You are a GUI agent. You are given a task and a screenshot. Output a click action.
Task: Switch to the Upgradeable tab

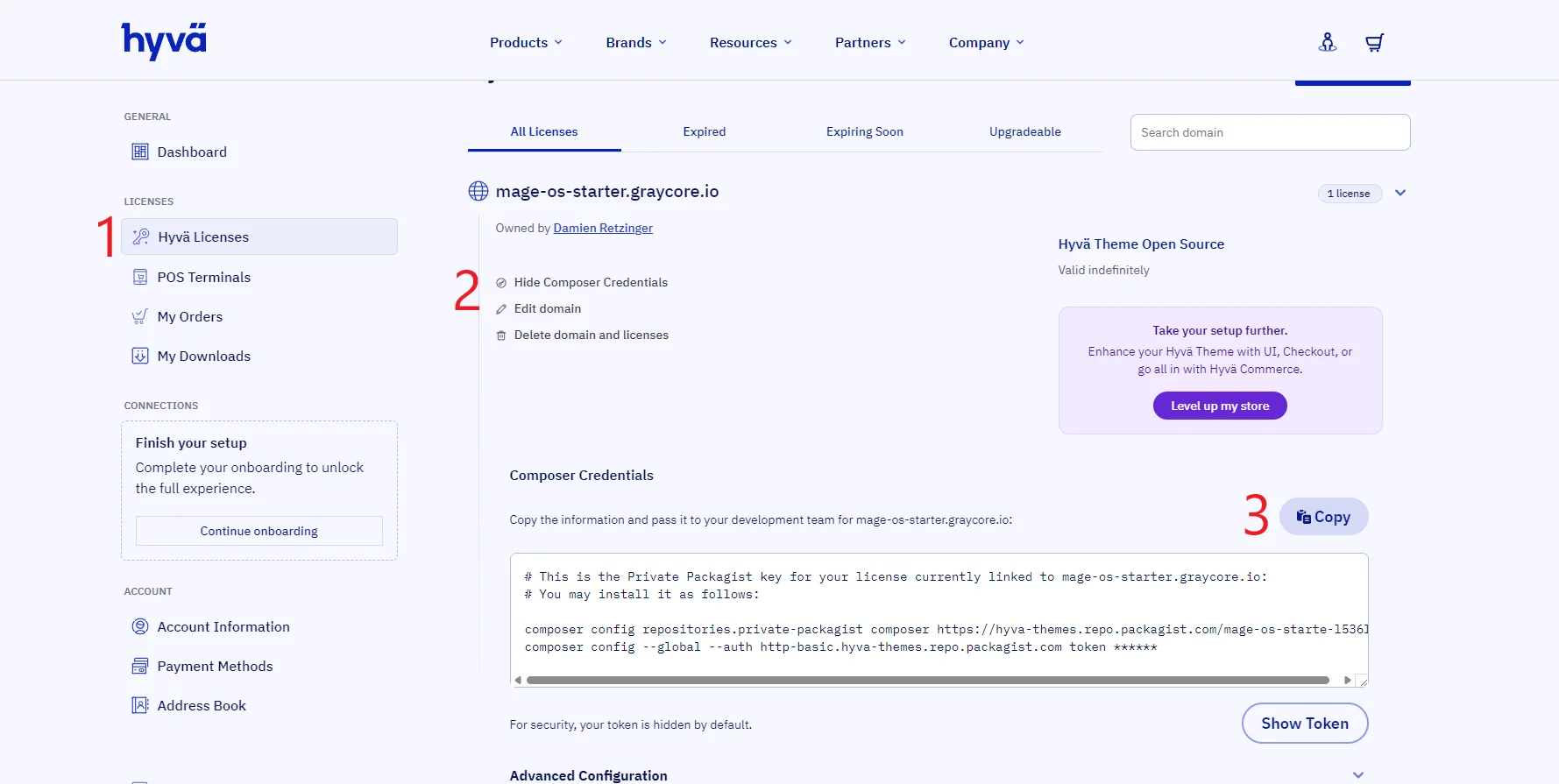(1025, 131)
